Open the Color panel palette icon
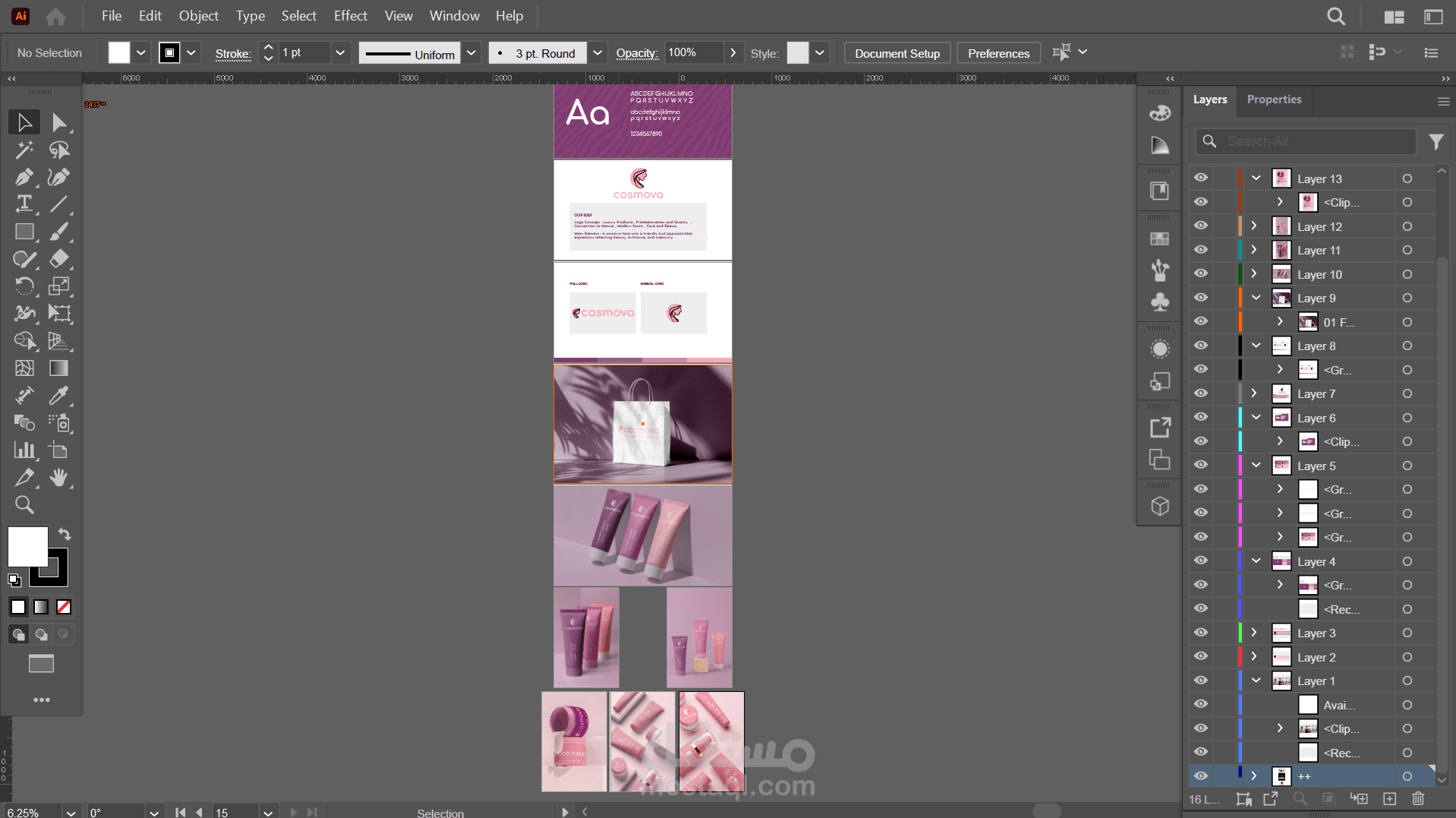Viewport: 1456px width, 818px height. pos(1160,113)
